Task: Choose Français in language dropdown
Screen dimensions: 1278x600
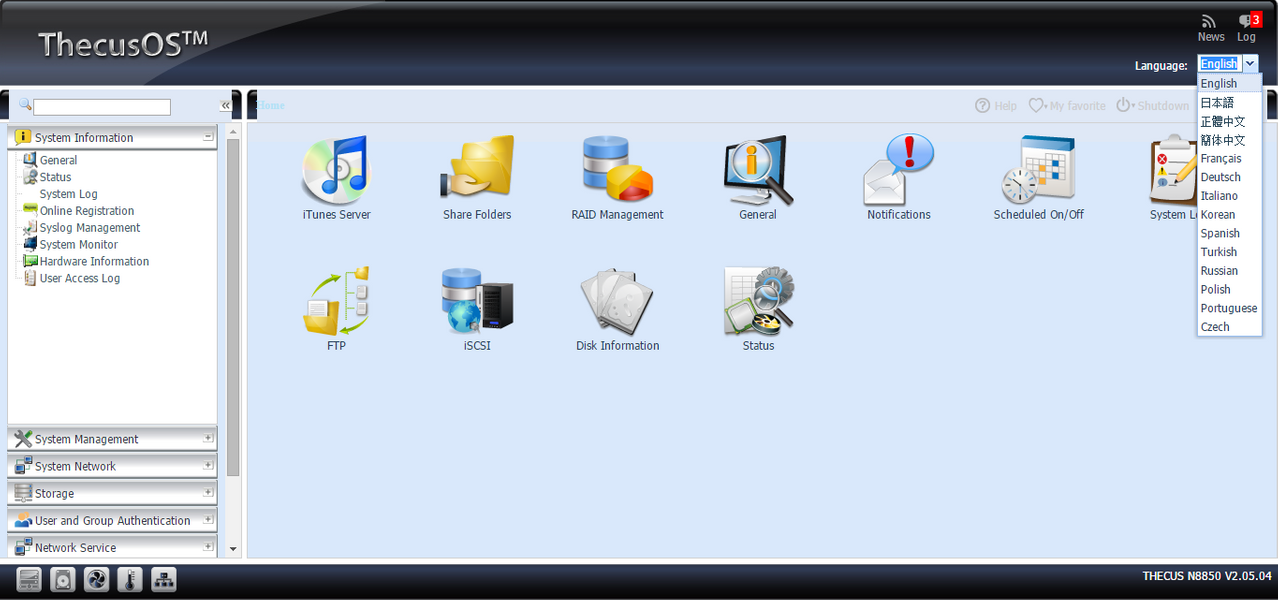Action: pyautogui.click(x=1221, y=159)
